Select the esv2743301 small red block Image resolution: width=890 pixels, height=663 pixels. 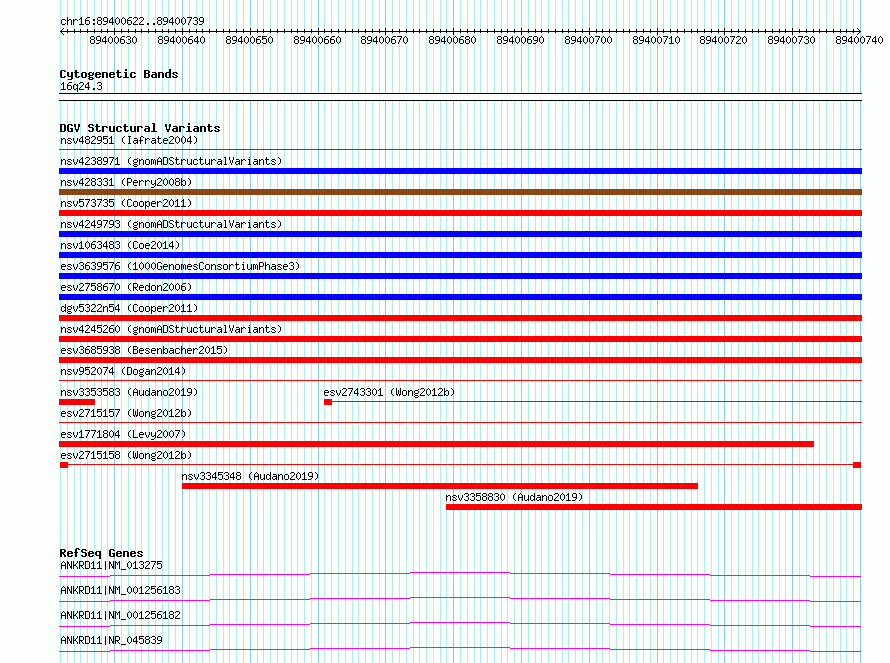tap(328, 402)
